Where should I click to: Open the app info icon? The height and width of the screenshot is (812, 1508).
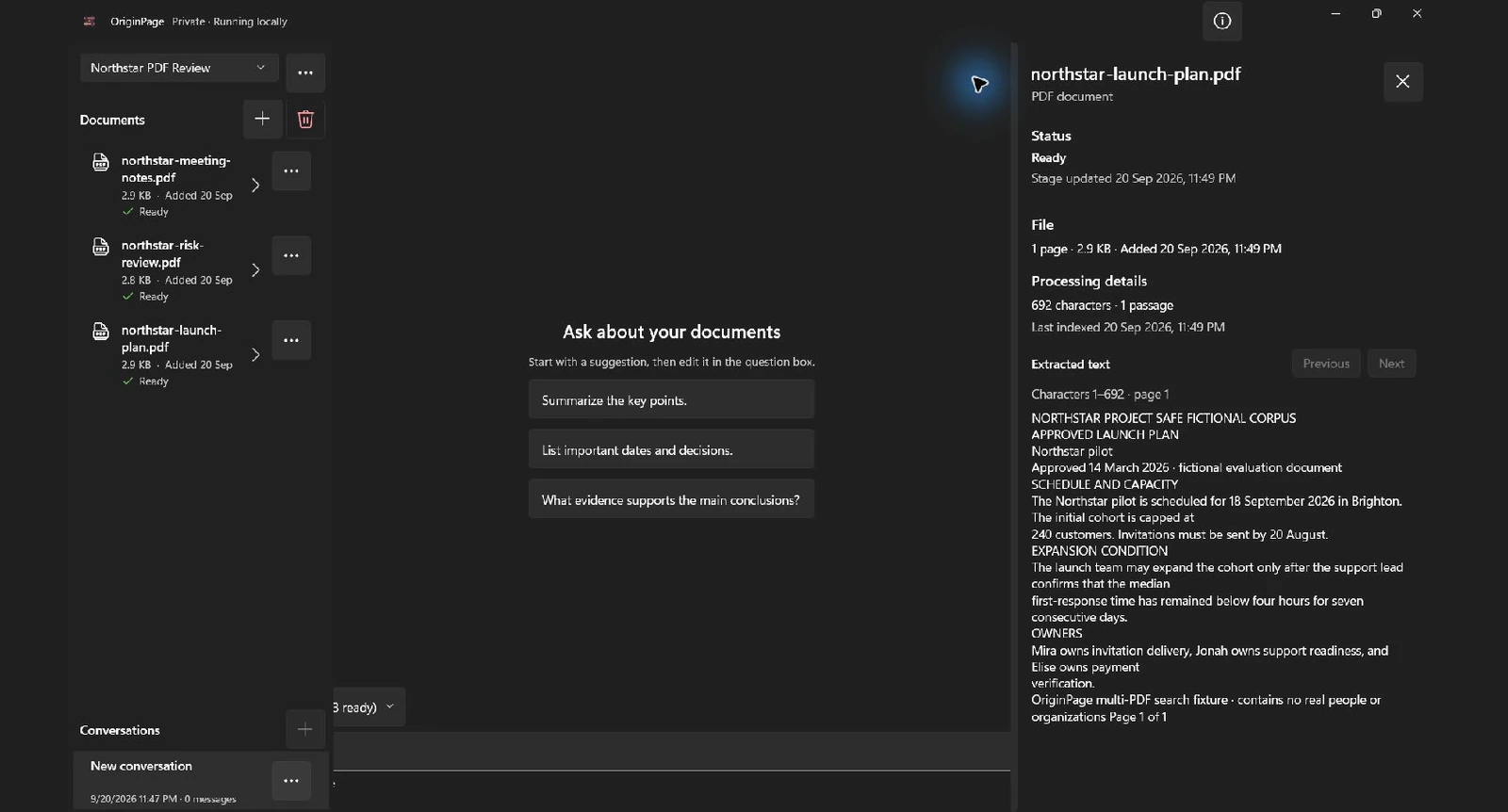click(x=1222, y=21)
